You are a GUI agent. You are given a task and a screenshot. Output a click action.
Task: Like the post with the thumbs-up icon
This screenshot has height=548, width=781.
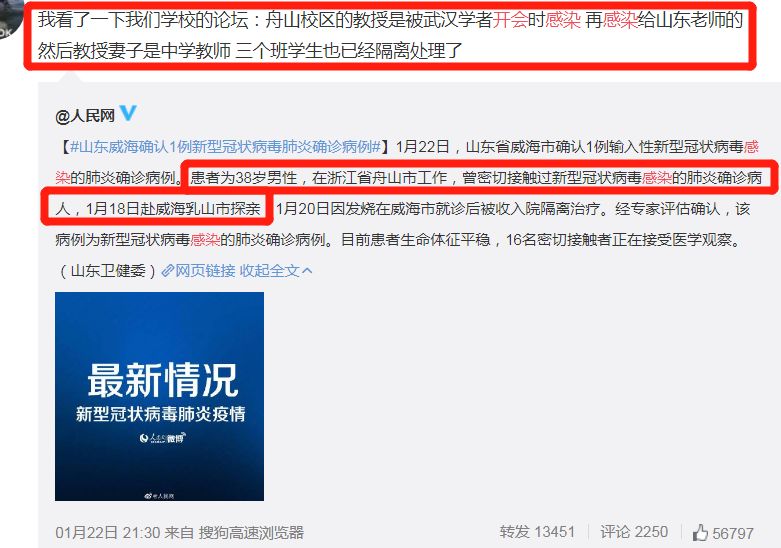[x=700, y=533]
